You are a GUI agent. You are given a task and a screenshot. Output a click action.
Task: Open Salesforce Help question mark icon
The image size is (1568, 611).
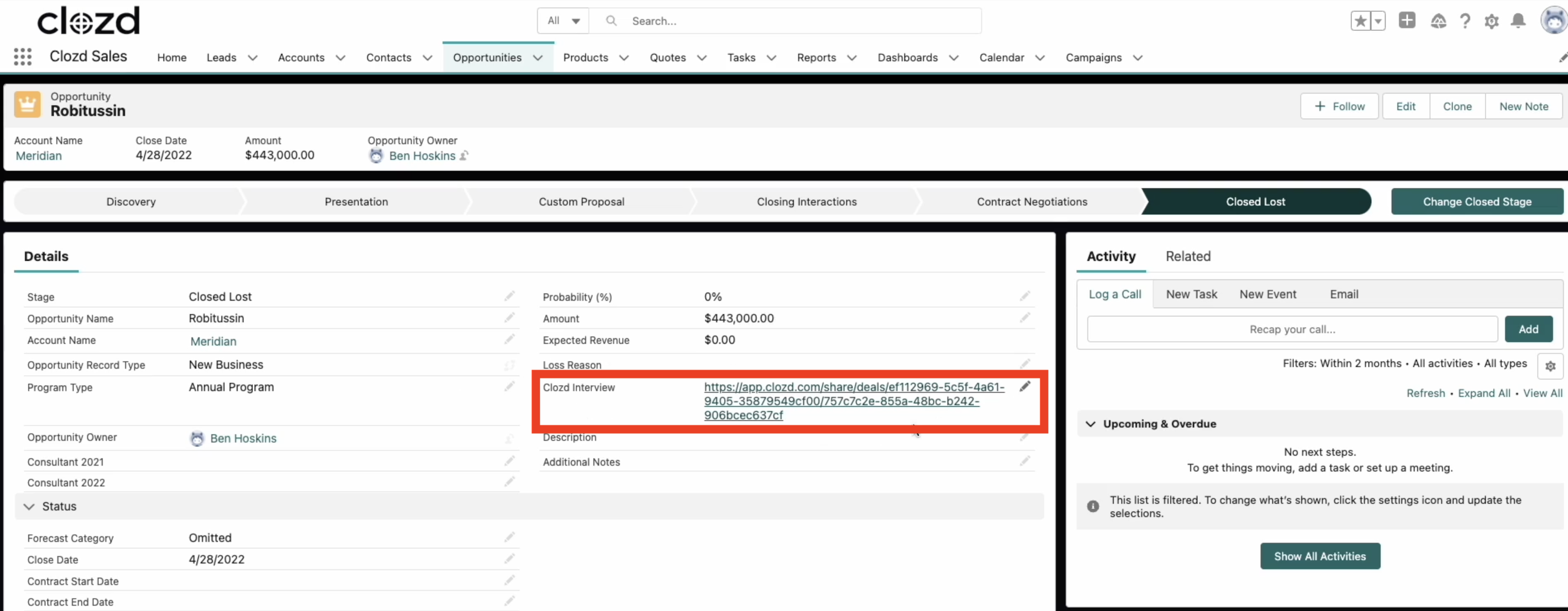click(1465, 20)
